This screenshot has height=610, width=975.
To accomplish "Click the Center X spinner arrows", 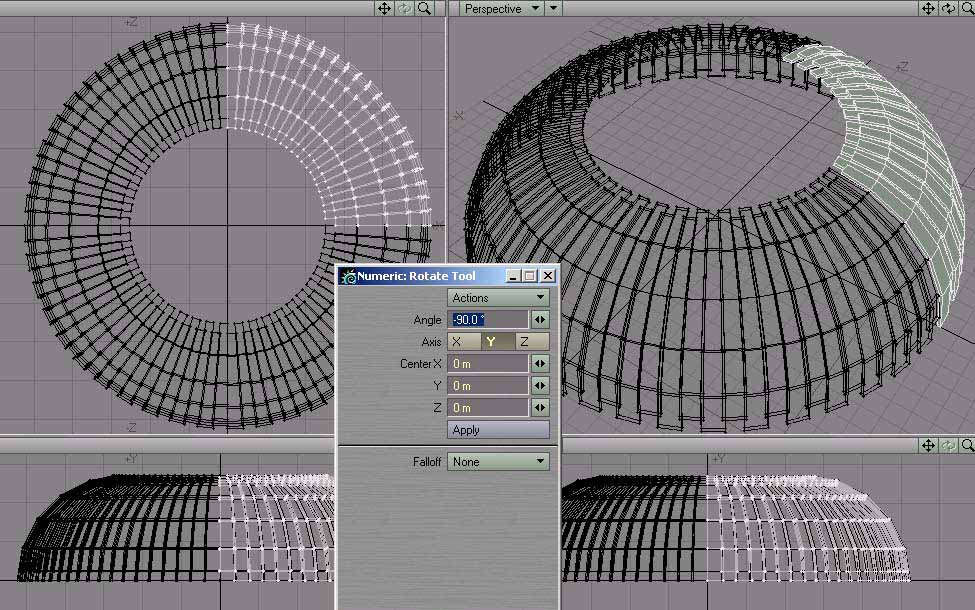I will (x=540, y=364).
